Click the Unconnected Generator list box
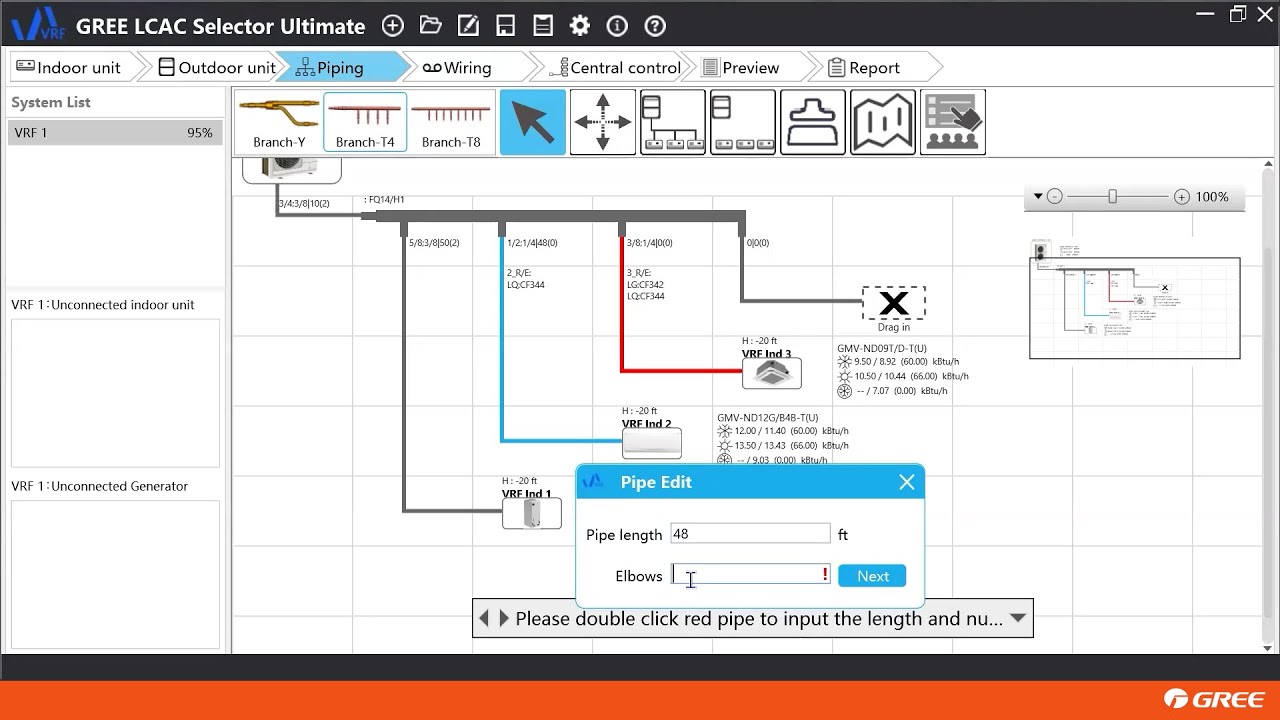The height and width of the screenshot is (720, 1280). tap(115, 574)
